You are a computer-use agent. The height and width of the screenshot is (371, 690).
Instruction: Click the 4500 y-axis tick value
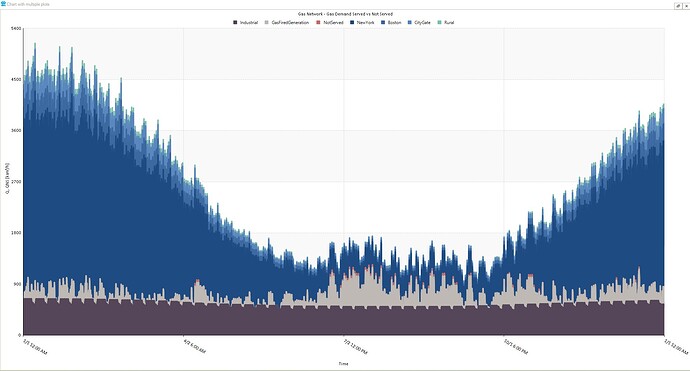tap(16, 80)
